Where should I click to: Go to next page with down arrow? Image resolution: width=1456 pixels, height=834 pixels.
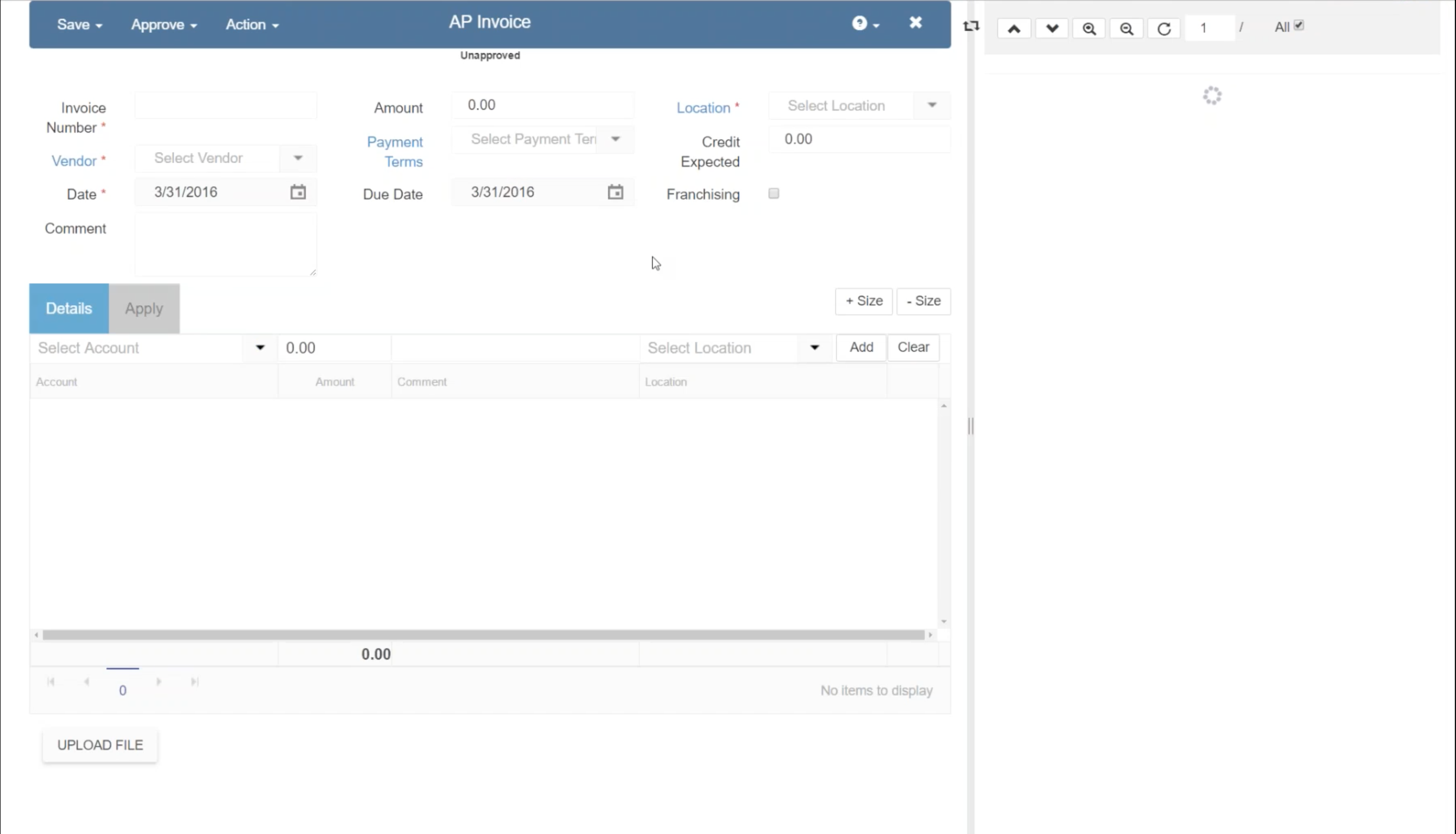tap(1051, 28)
